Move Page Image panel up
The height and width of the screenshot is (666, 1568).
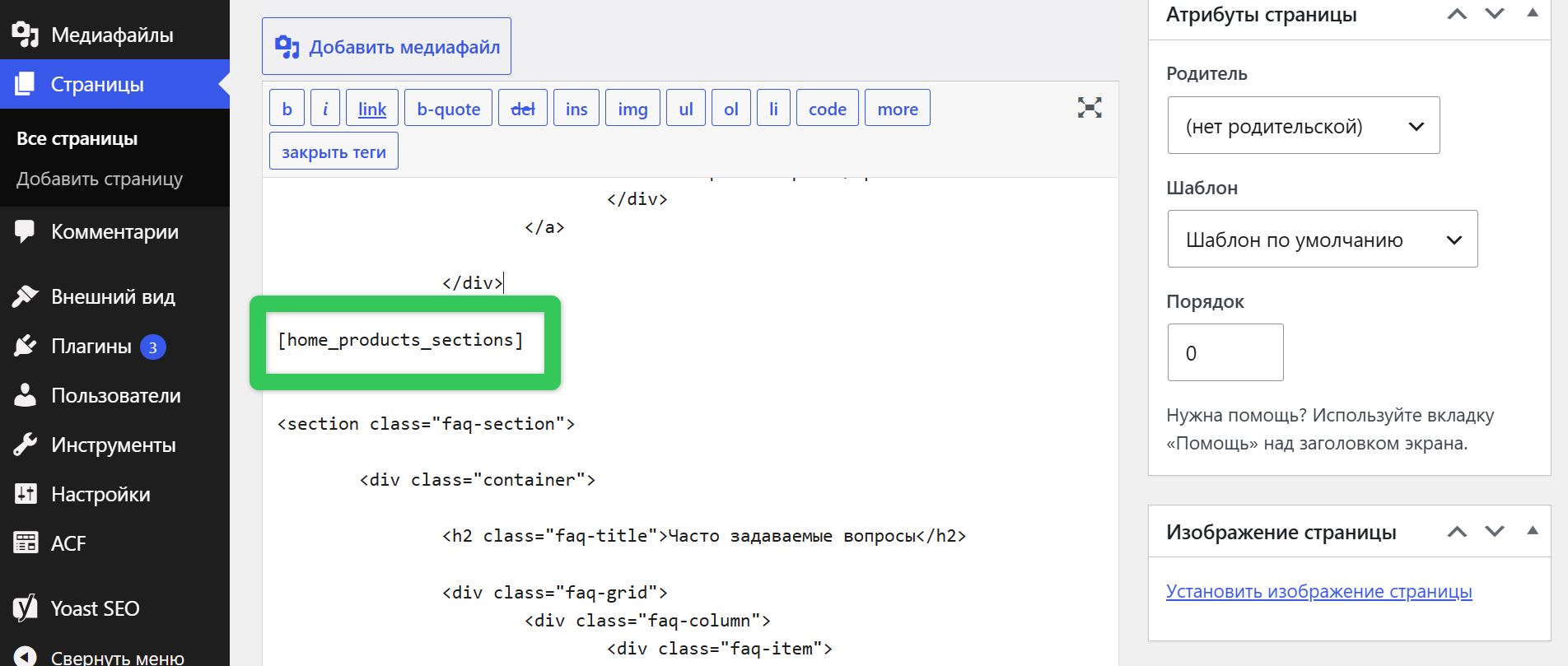click(1457, 532)
